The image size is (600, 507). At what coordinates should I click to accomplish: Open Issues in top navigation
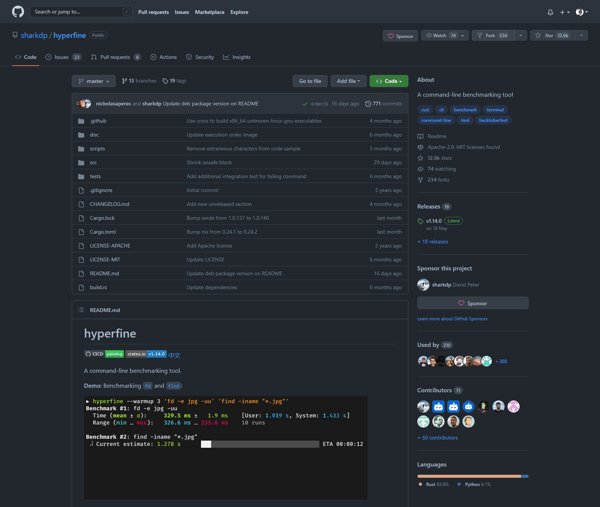(x=182, y=12)
